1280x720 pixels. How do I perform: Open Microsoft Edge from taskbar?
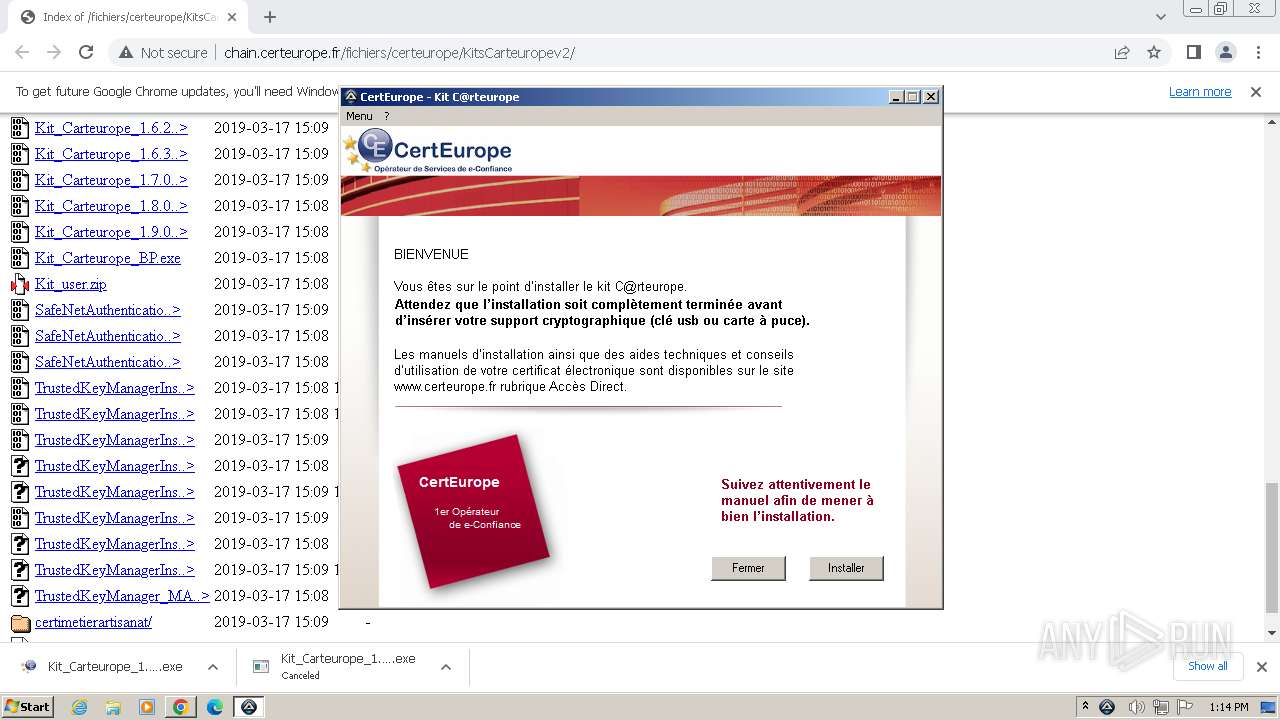click(215, 707)
